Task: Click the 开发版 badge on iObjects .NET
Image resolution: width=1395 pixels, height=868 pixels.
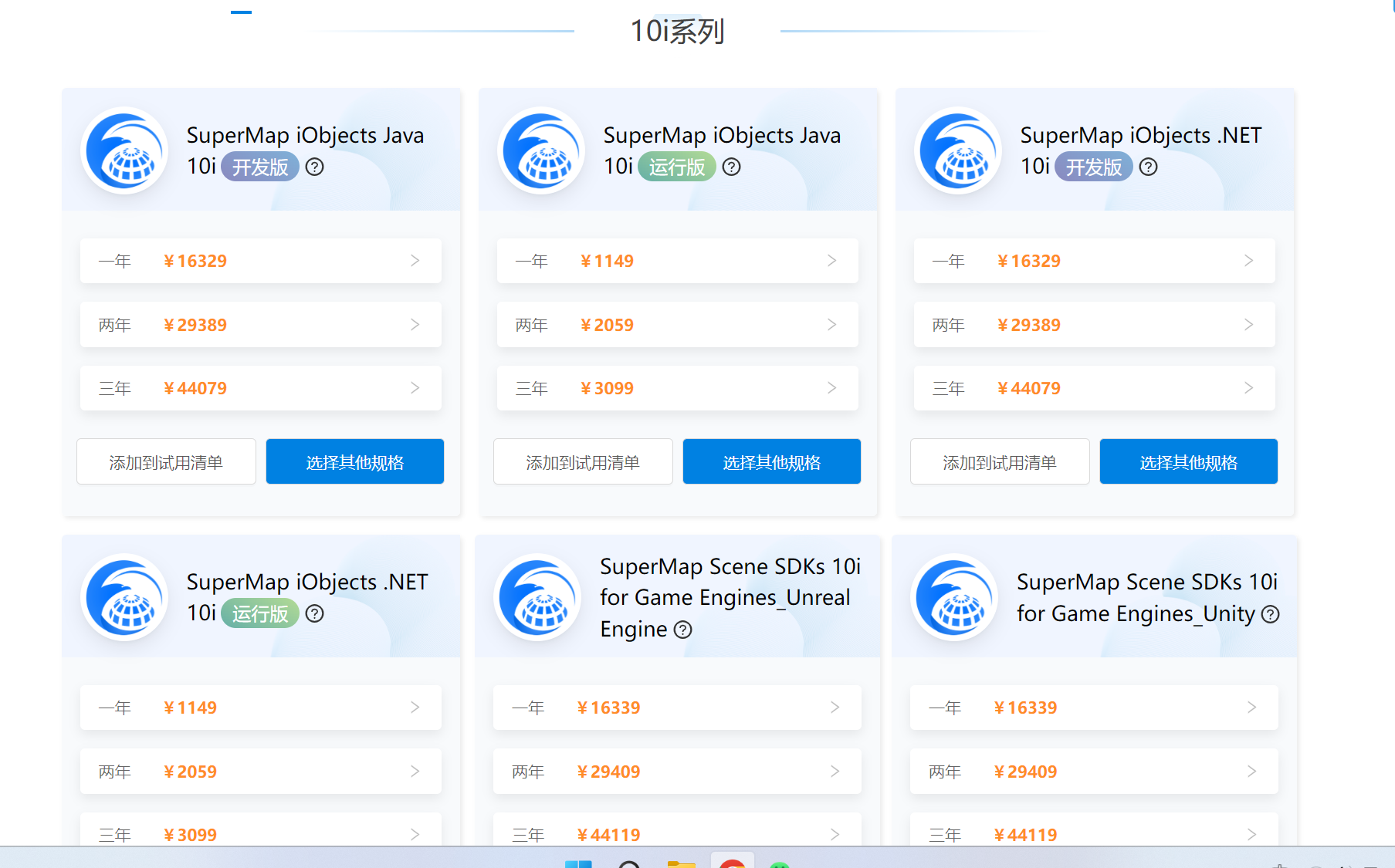Action: (x=1094, y=167)
